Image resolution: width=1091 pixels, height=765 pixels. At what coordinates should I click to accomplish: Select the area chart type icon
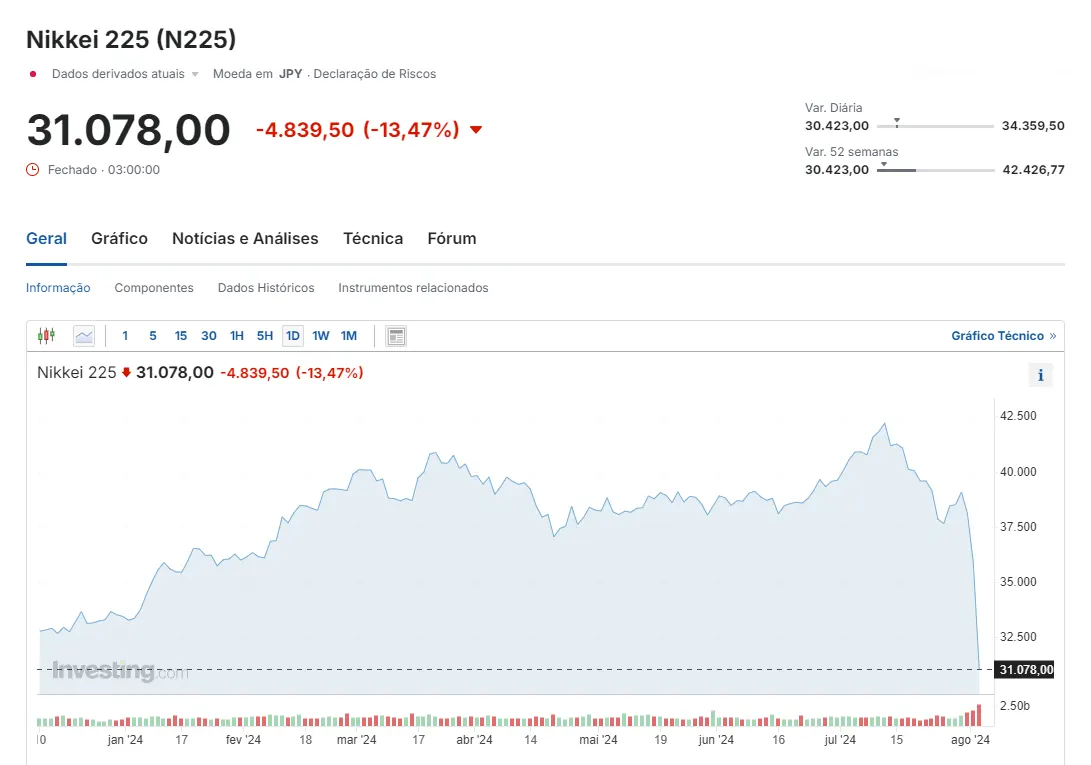[x=84, y=336]
